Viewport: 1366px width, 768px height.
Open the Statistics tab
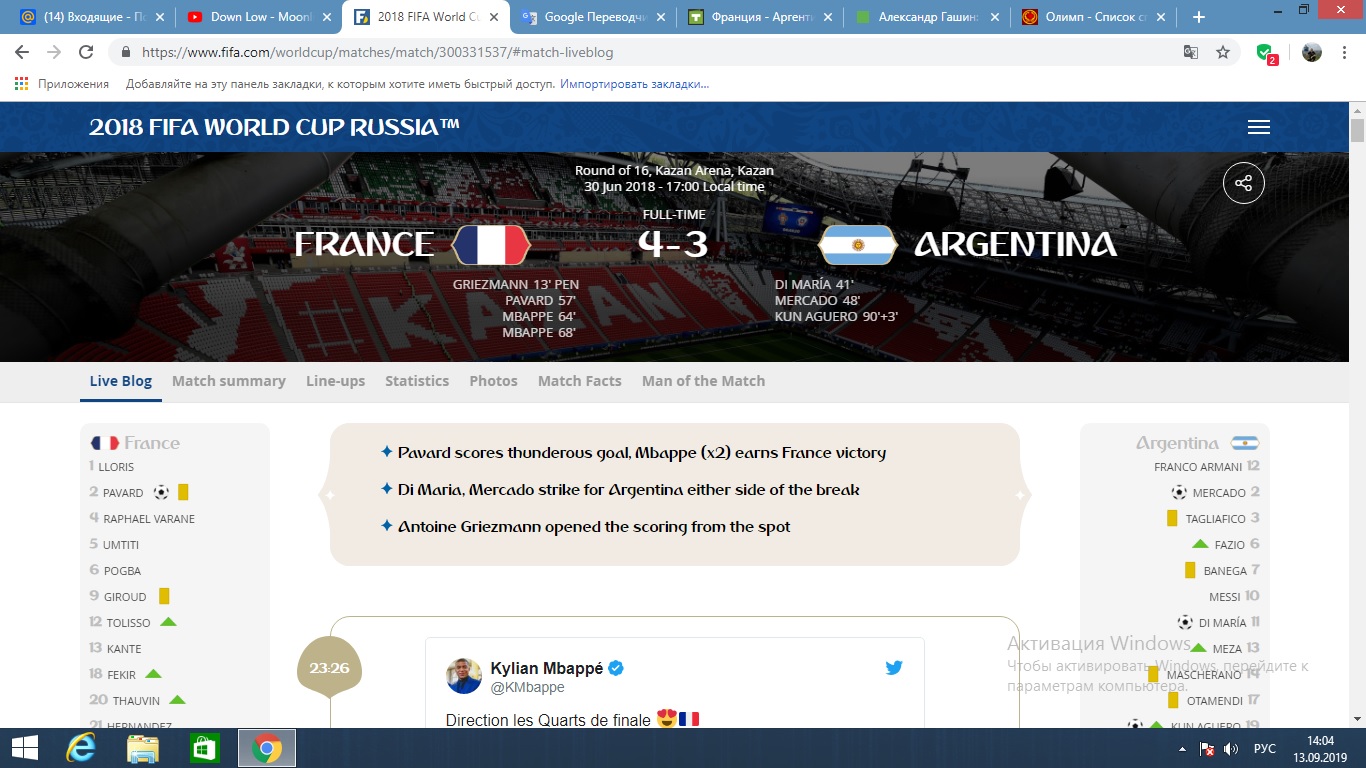point(417,381)
